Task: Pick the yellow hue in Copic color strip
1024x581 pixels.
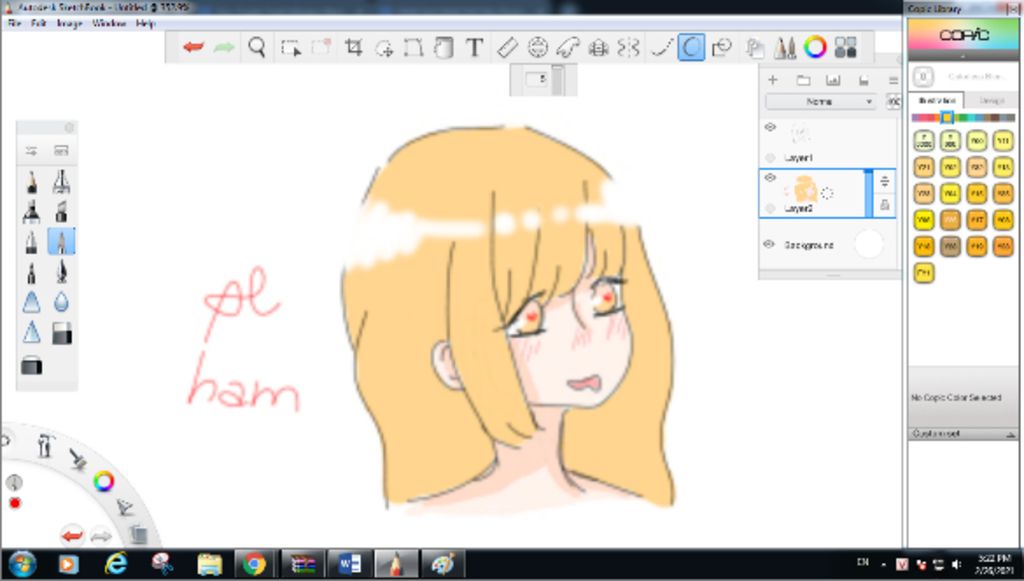Action: [946, 118]
